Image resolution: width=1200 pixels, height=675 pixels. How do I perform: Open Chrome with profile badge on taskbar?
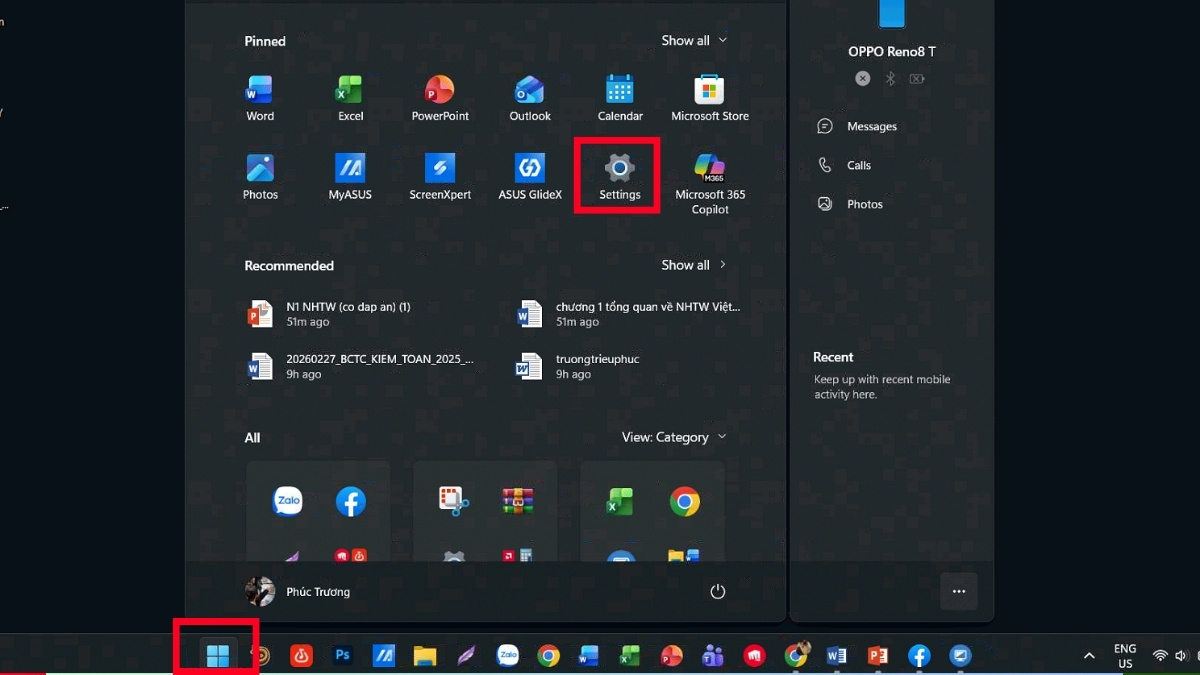tap(796, 654)
